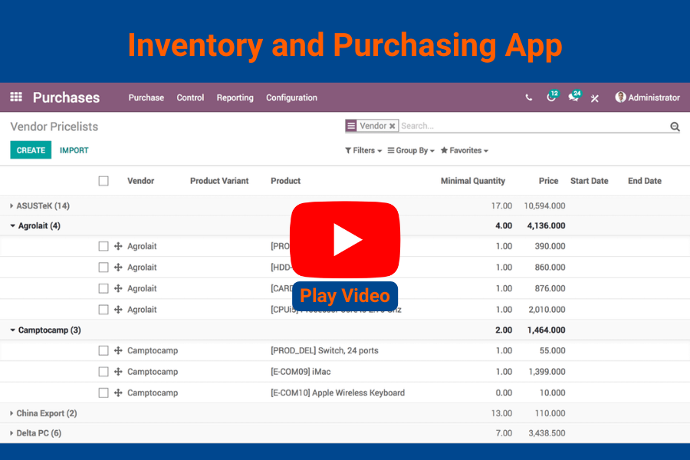Screen dimensions: 690x460
Task: Click "[E-COM09] iMac" product cell
Action: coord(301,372)
